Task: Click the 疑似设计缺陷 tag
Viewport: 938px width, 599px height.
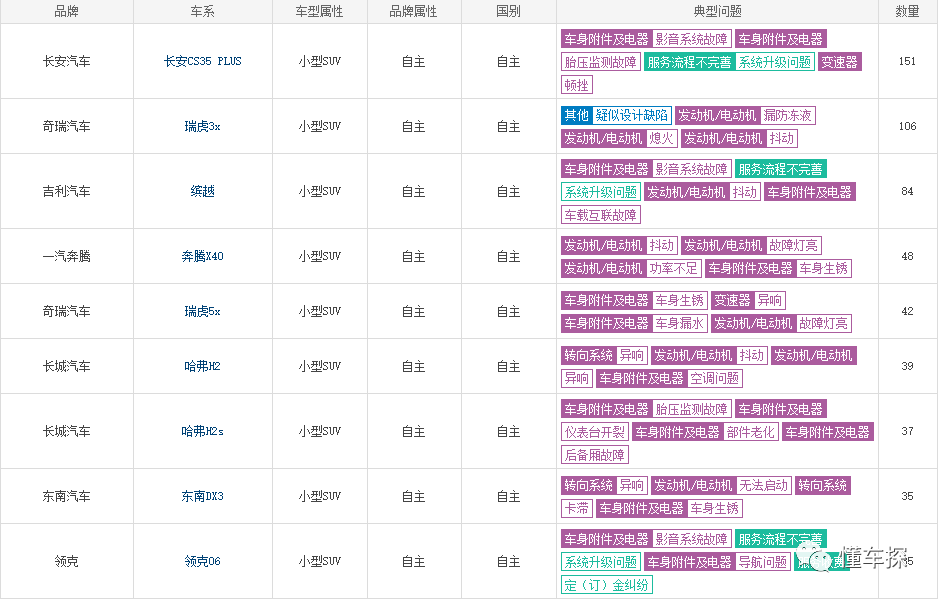Action: tap(632, 115)
